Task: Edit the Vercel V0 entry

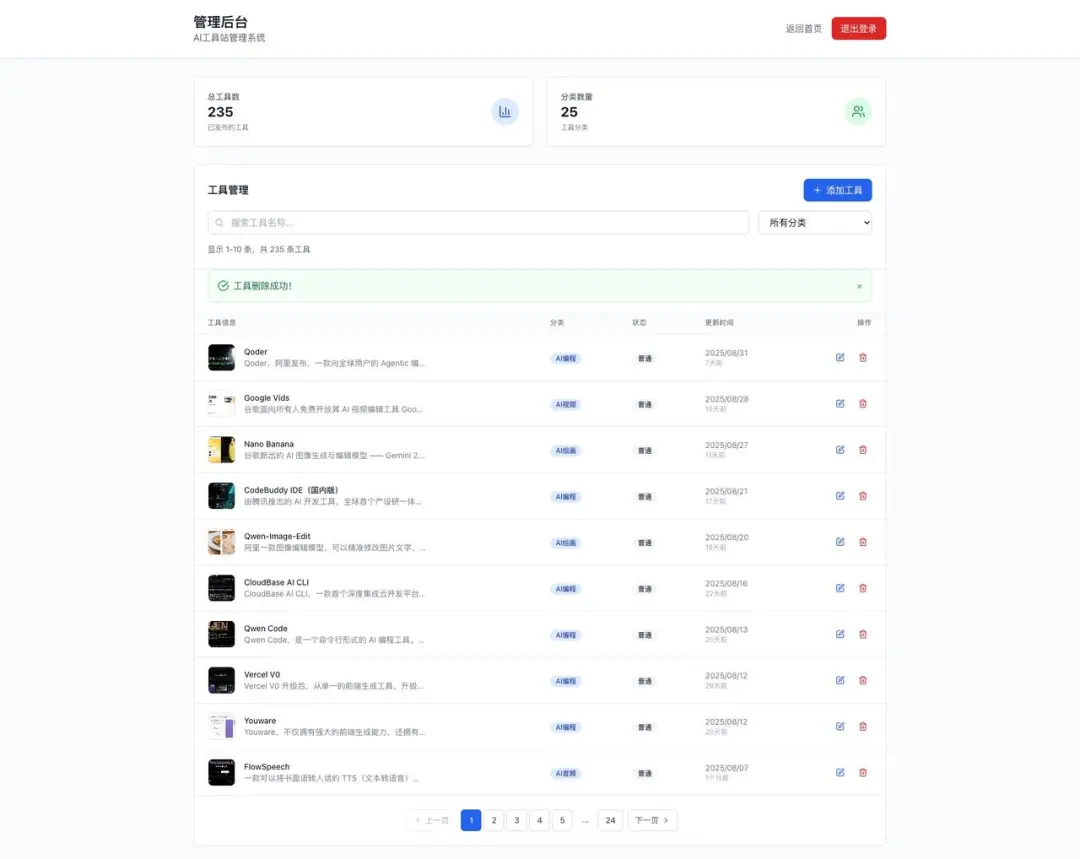Action: [x=840, y=681]
